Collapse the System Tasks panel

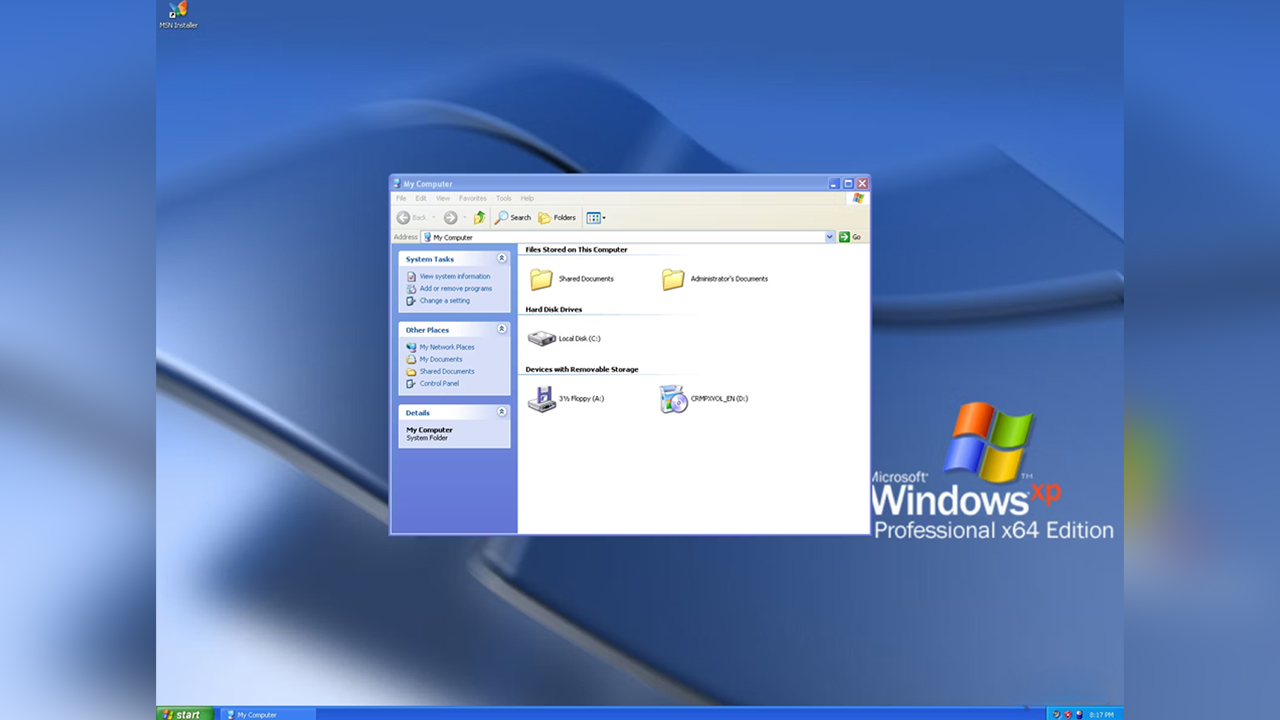coord(503,259)
